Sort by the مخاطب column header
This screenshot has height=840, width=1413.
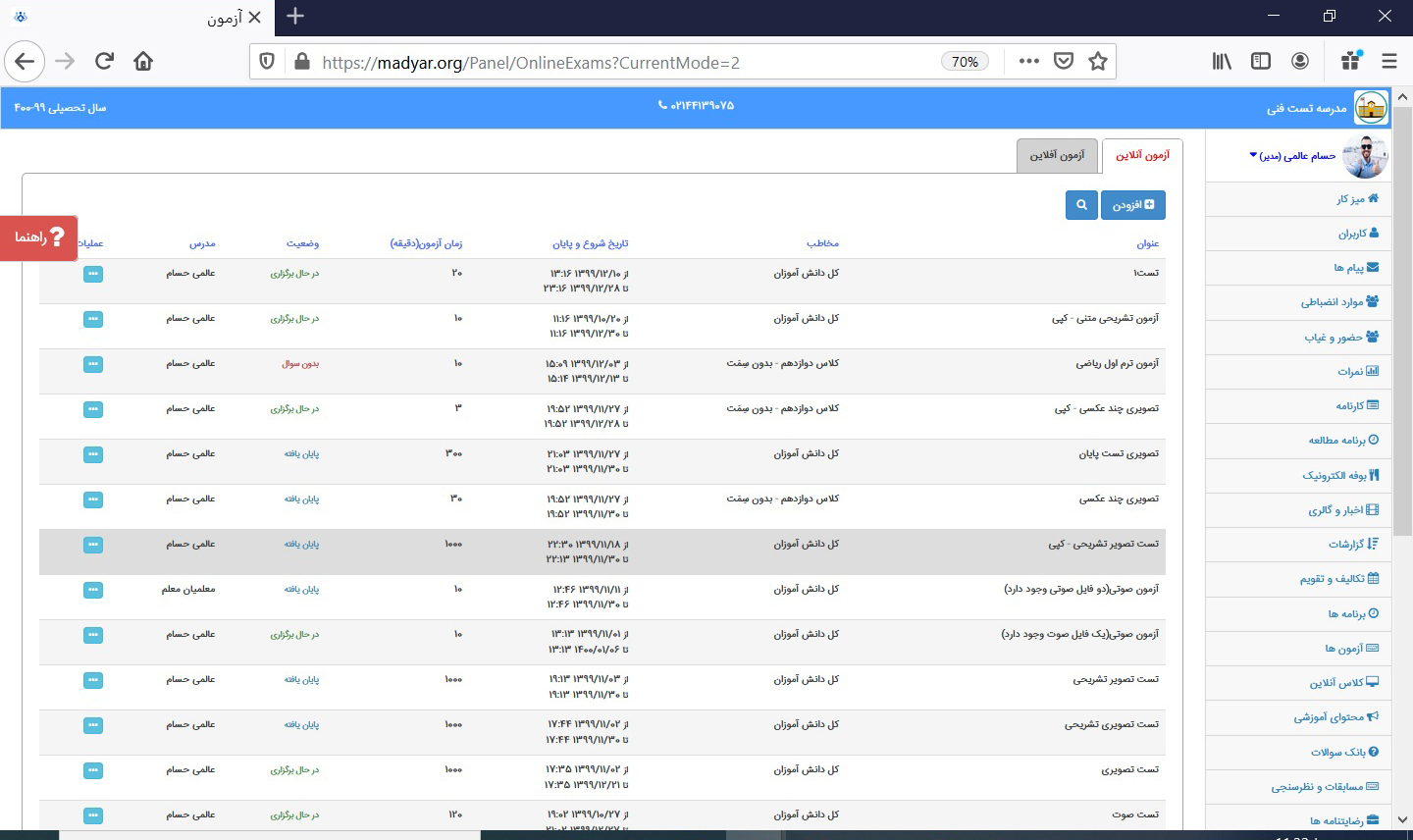pyautogui.click(x=822, y=243)
